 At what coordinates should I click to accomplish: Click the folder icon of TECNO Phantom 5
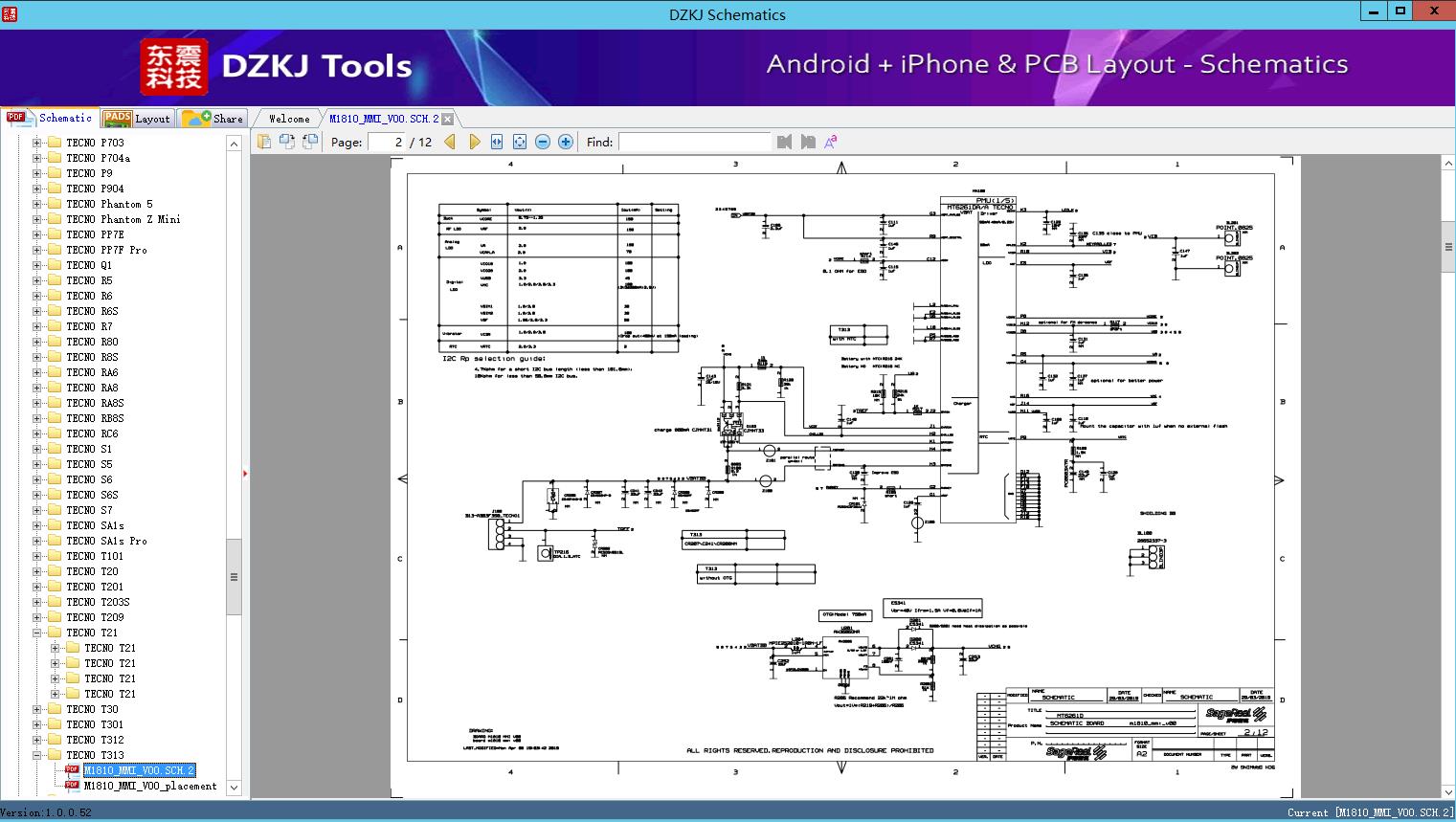55,204
